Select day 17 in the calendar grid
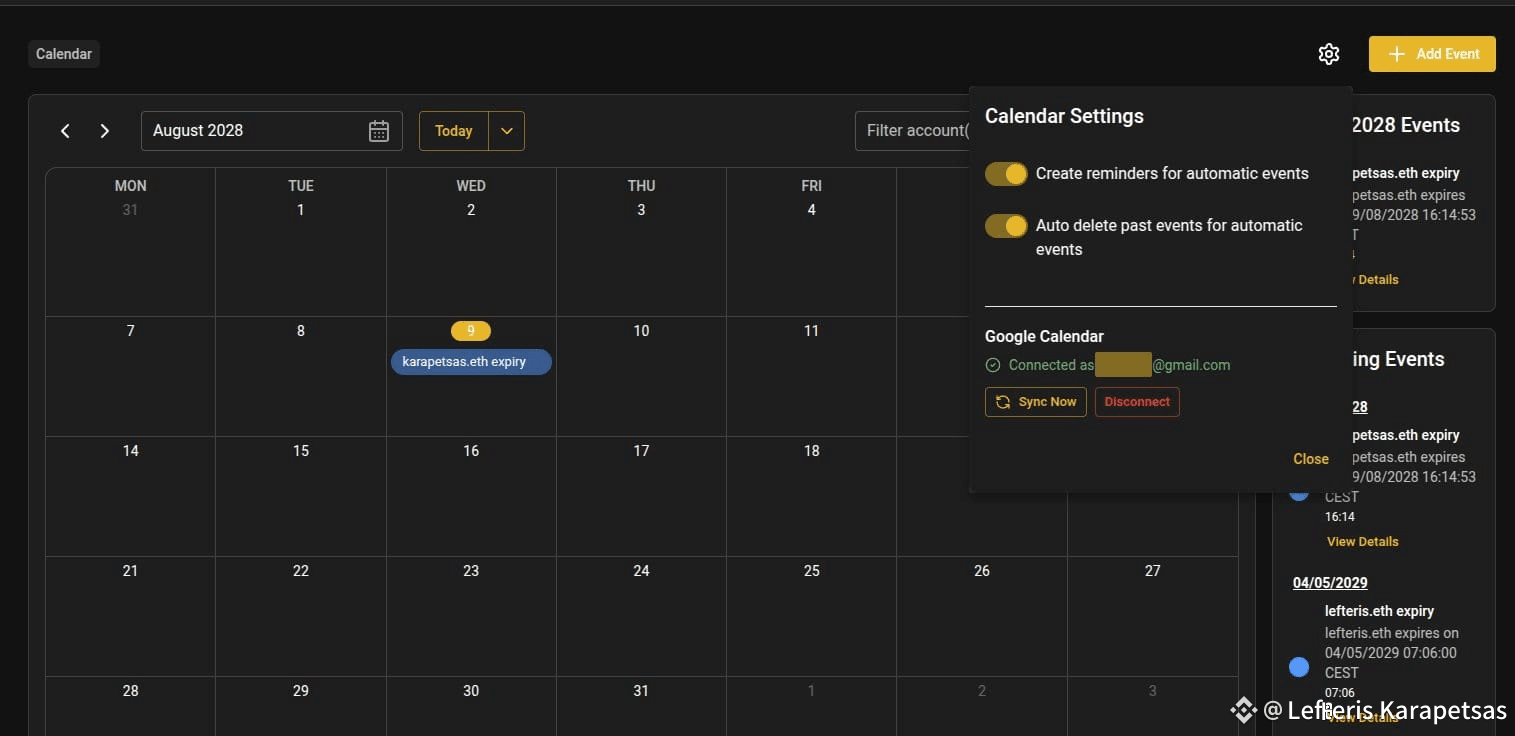Viewport: 1515px width, 736px height. tap(641, 451)
